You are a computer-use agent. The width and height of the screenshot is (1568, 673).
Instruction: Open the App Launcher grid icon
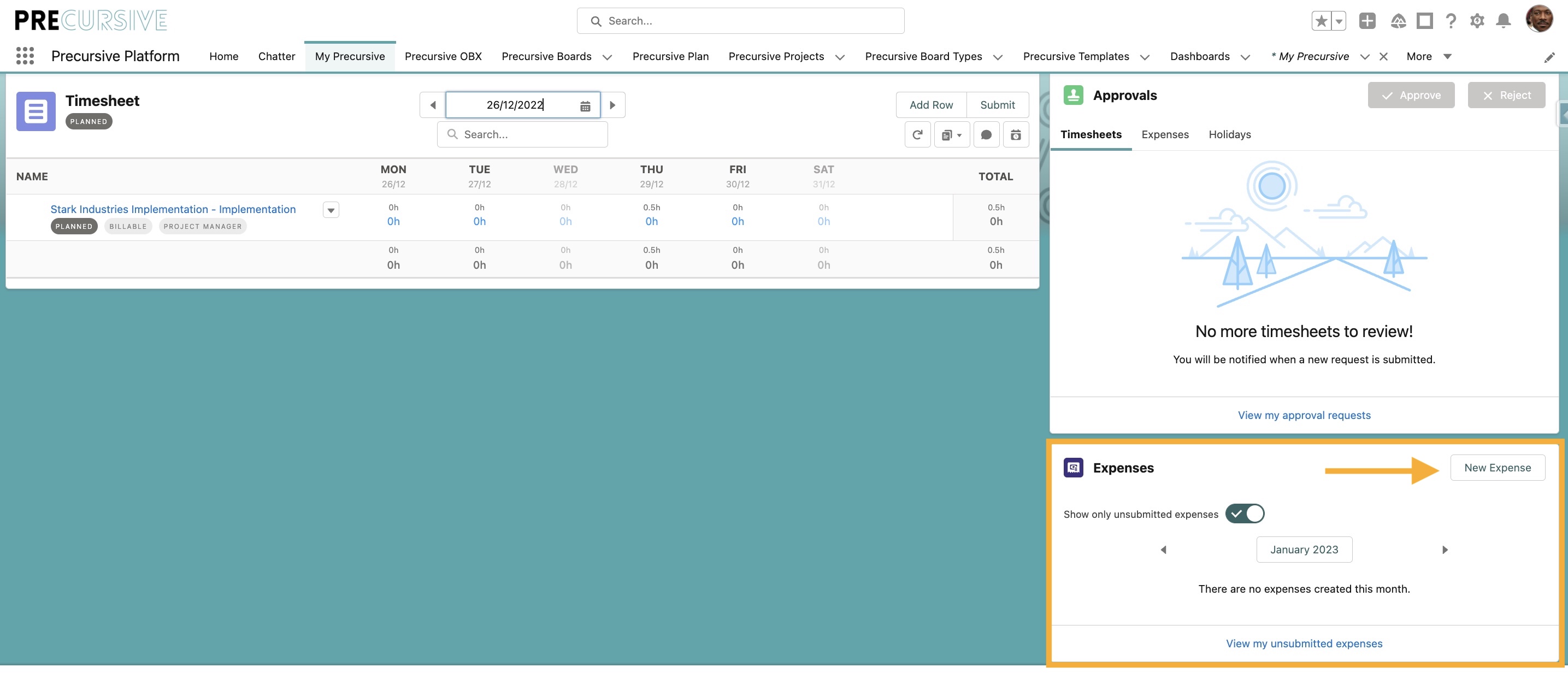tap(25, 55)
